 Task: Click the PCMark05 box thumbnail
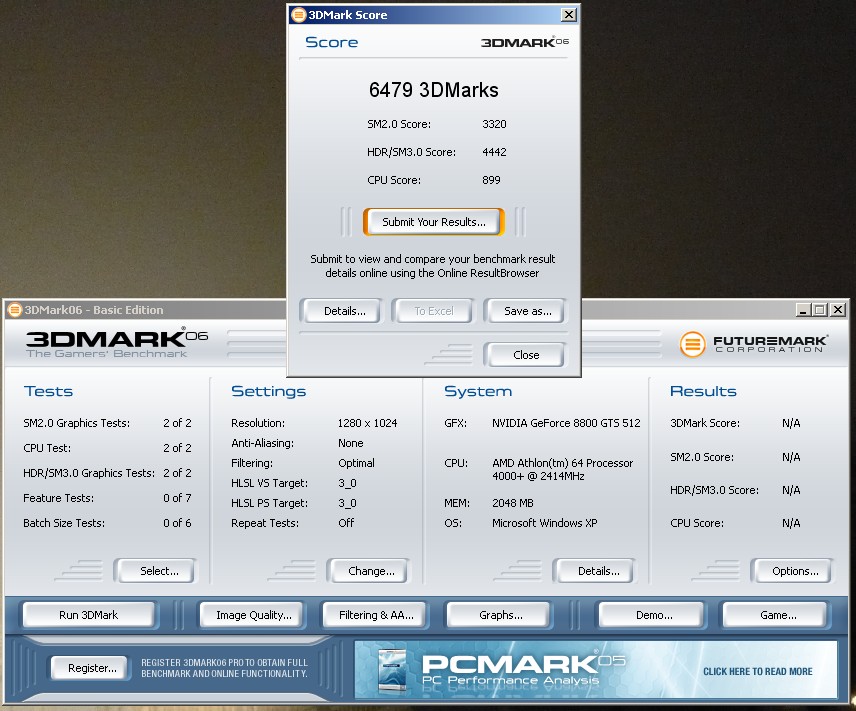392,670
